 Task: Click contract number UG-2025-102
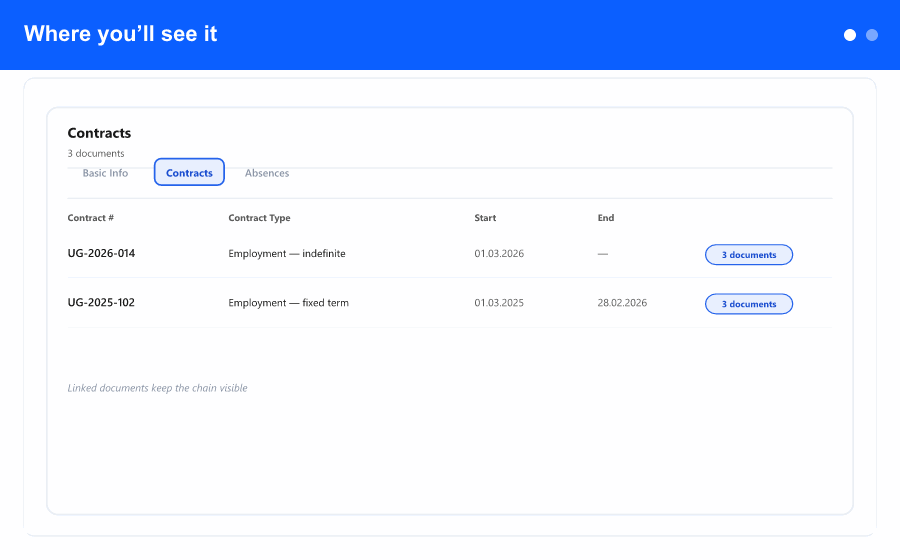(101, 302)
